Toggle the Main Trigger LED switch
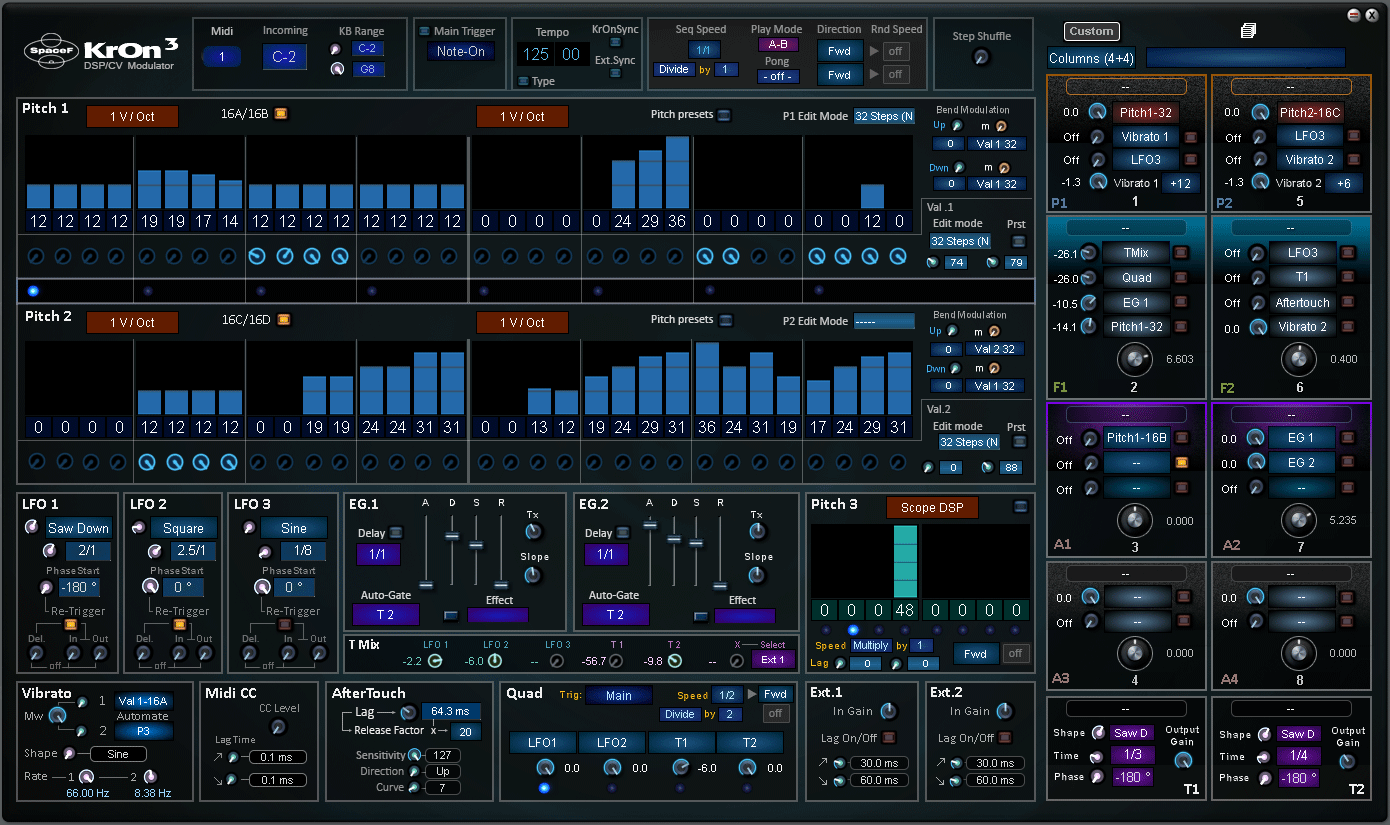This screenshot has height=825, width=1390. click(x=425, y=31)
